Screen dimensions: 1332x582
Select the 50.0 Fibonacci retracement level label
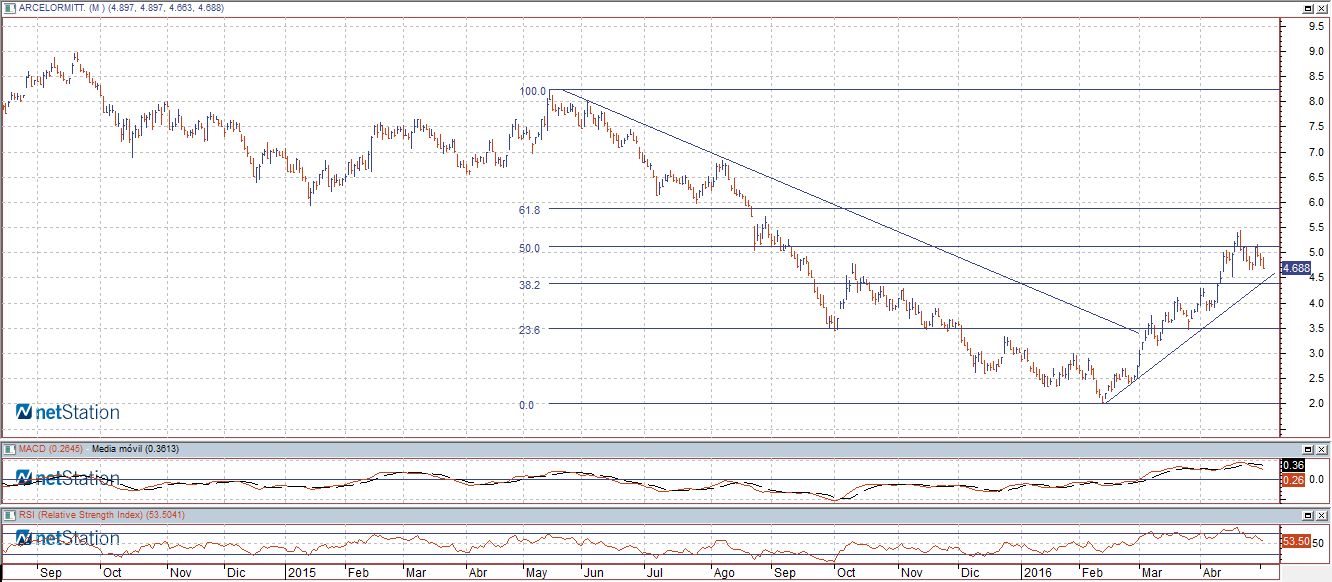click(x=530, y=248)
